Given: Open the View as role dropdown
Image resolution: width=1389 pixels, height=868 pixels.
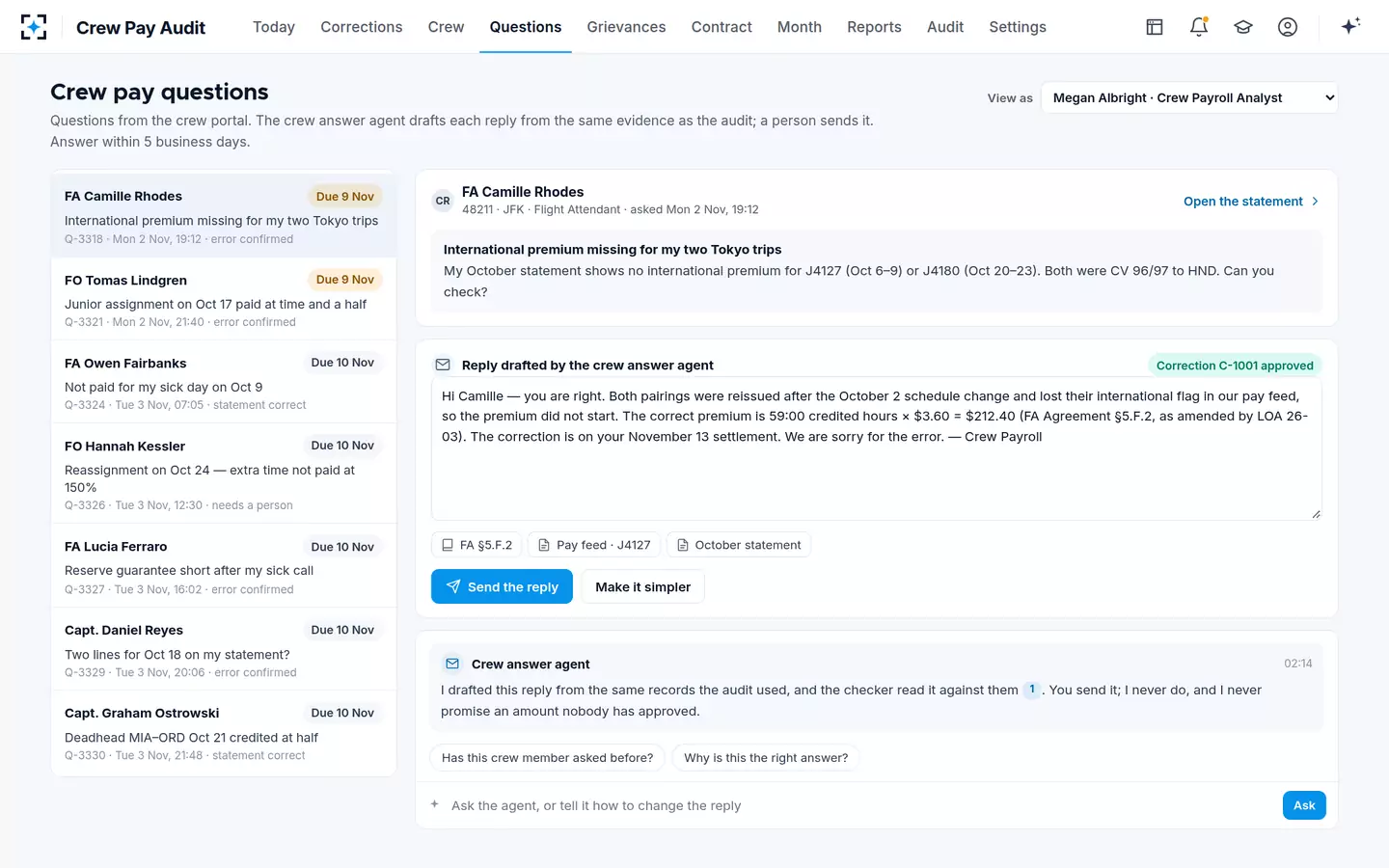Looking at the screenshot, I should [x=1189, y=97].
